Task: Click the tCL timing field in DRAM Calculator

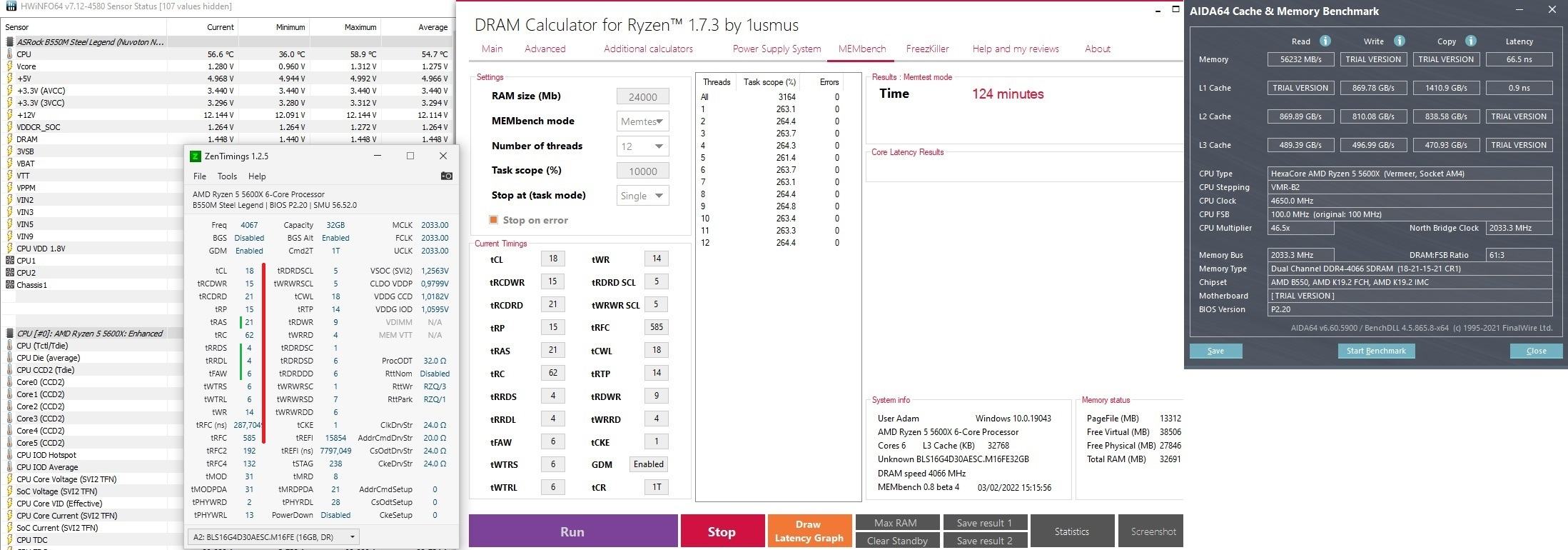Action: pyautogui.click(x=552, y=259)
